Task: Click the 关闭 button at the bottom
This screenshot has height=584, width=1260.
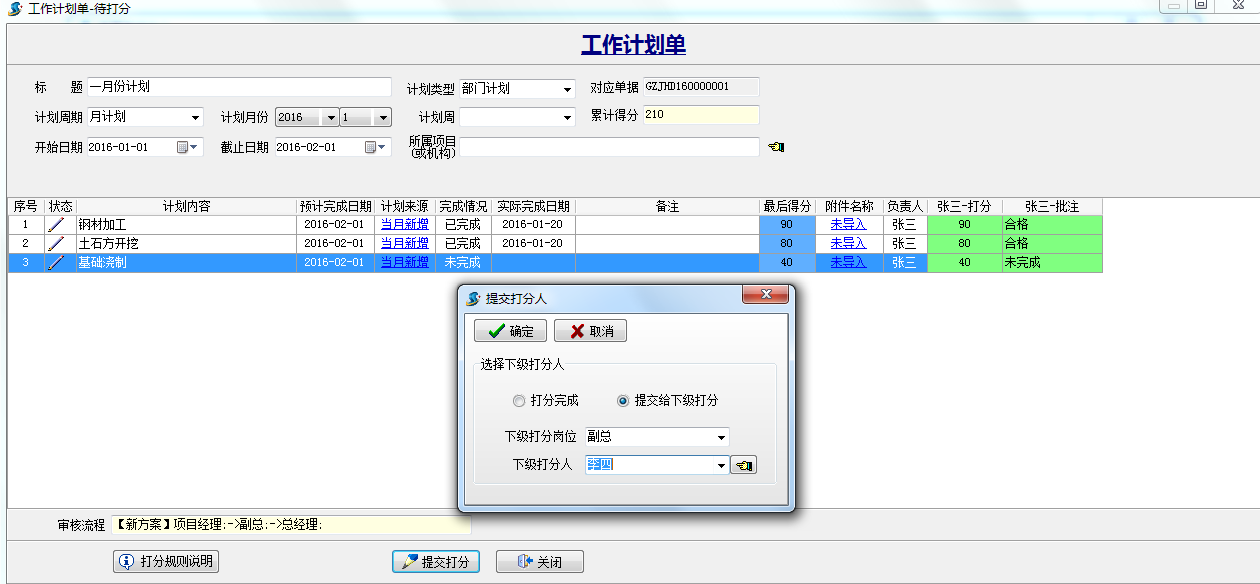Action: [x=539, y=561]
